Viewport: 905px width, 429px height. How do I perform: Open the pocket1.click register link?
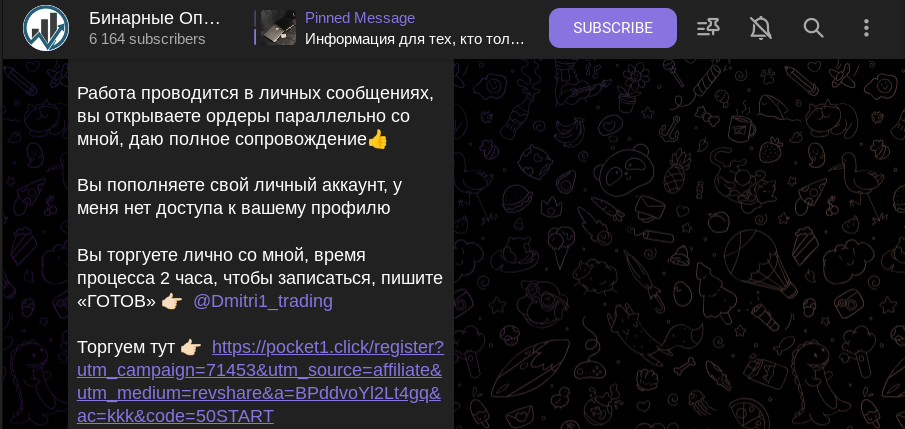pos(260,382)
